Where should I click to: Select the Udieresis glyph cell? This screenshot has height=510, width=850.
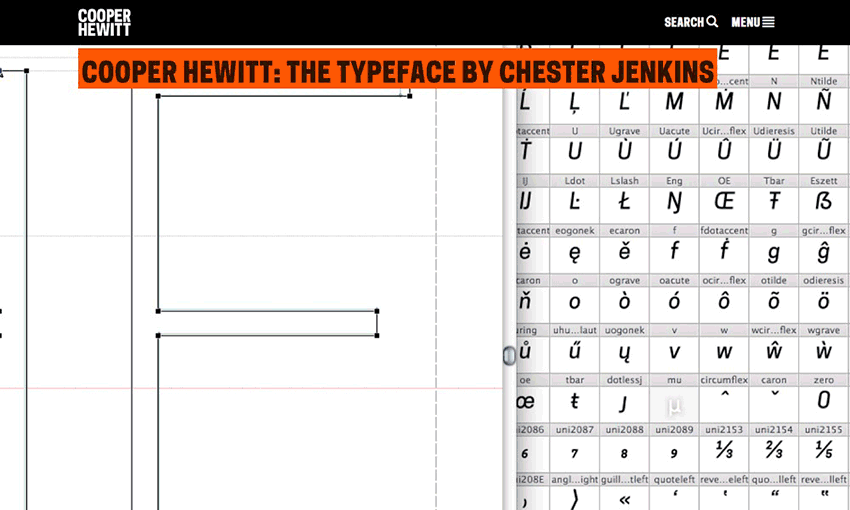pyautogui.click(x=774, y=151)
